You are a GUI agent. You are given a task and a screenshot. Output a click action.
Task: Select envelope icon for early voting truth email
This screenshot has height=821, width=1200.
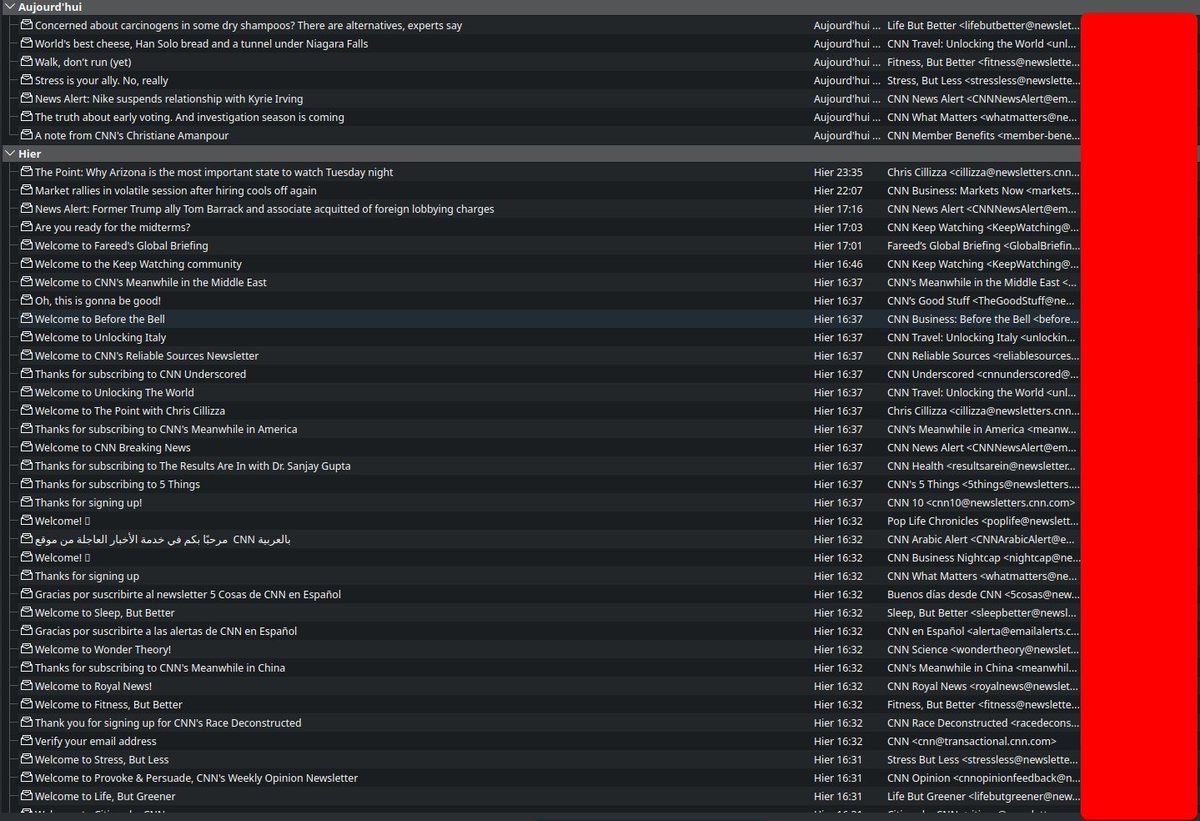click(27, 117)
